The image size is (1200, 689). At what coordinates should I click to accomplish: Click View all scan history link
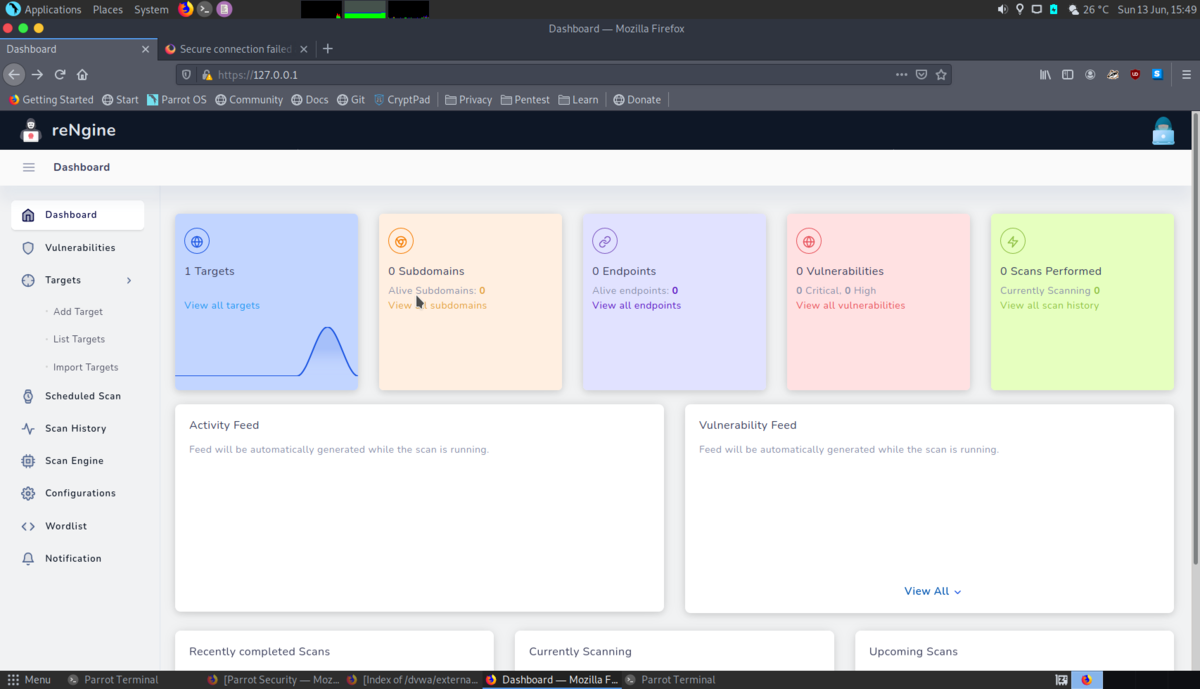point(1049,305)
